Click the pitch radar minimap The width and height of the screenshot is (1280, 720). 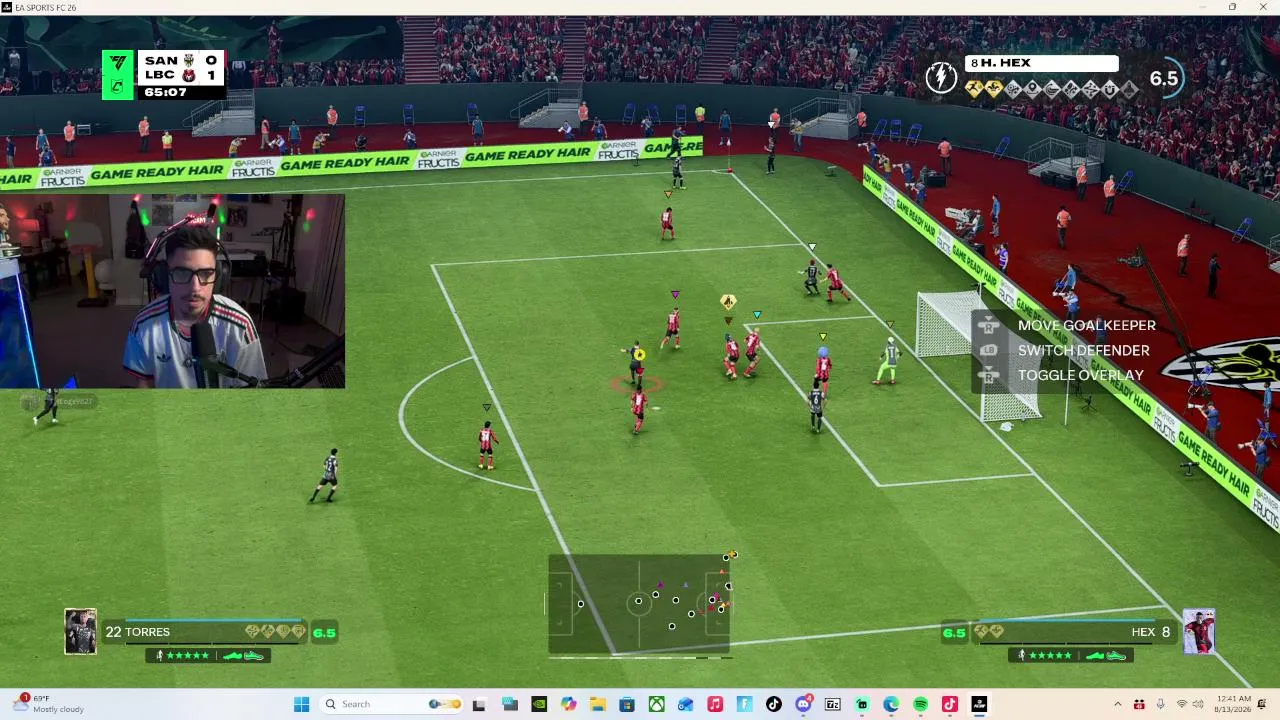coord(639,605)
